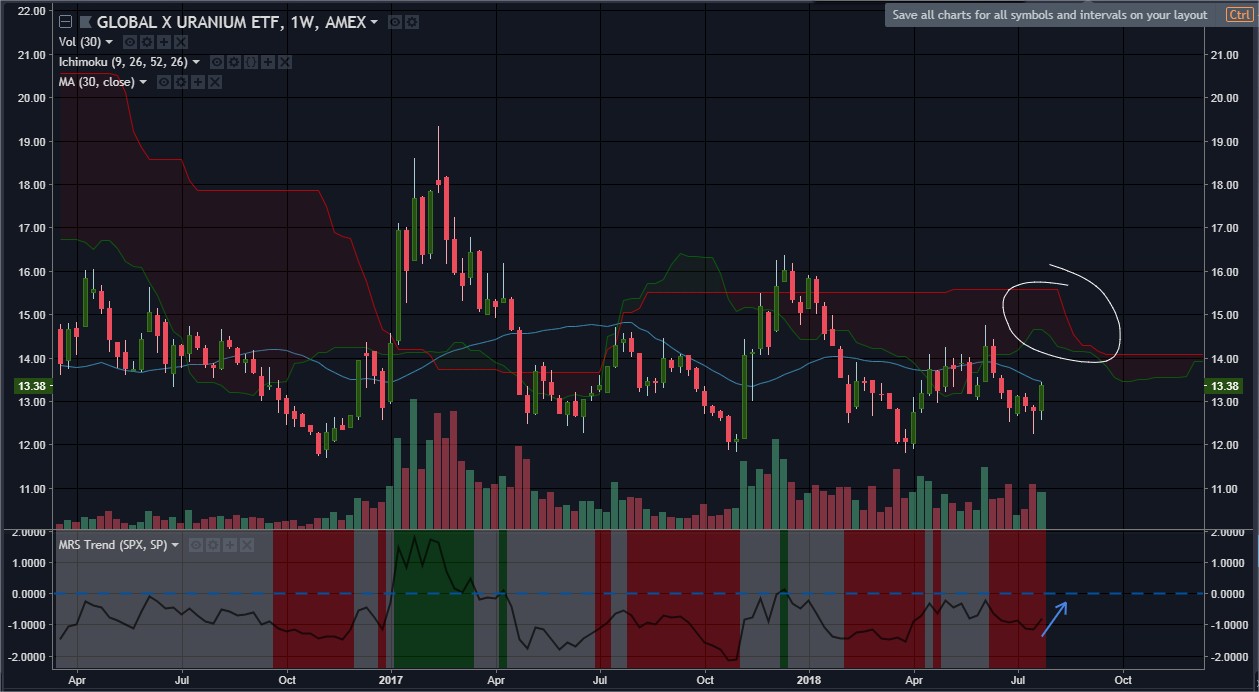Open settings gear for the main symbol
Screen dimensions: 1259x692
coord(412,22)
